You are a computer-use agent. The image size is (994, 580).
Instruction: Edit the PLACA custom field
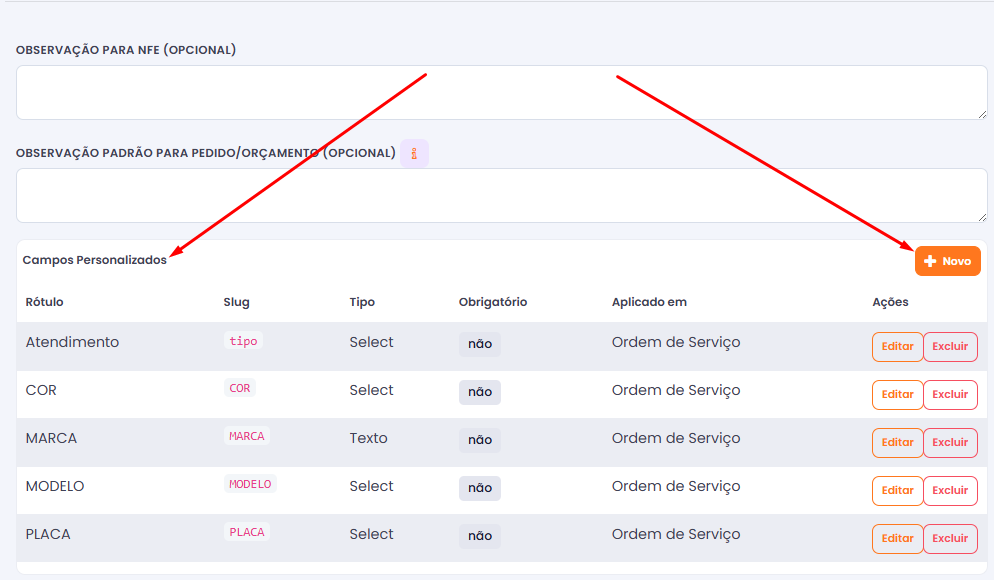[897, 539]
